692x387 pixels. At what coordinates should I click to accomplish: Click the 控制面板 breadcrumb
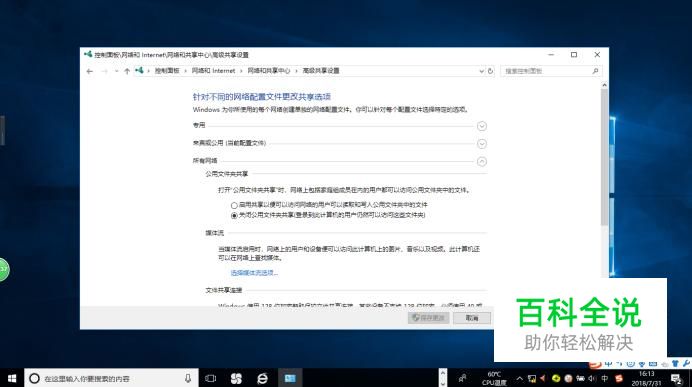167,71
